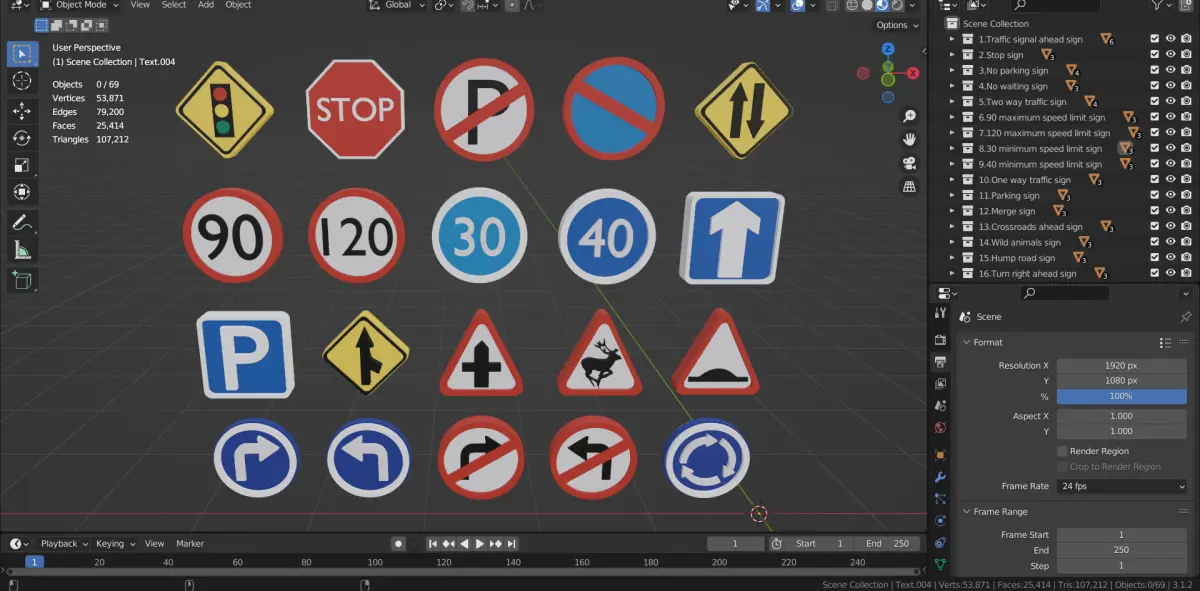Select the Move tool in toolbar
1200x591 pixels.
pos(22,111)
